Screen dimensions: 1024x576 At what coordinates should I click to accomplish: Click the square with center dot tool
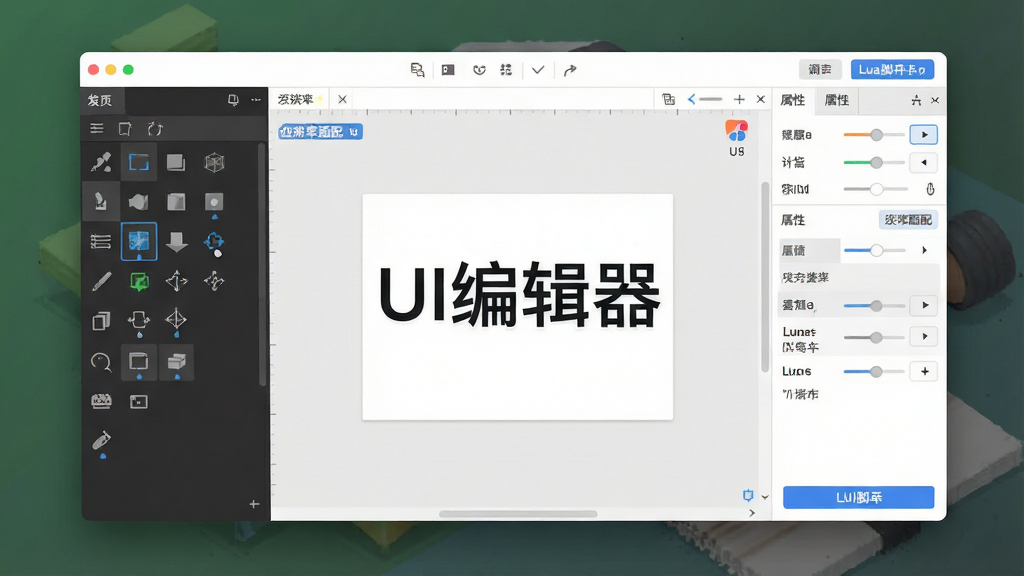tap(214, 202)
